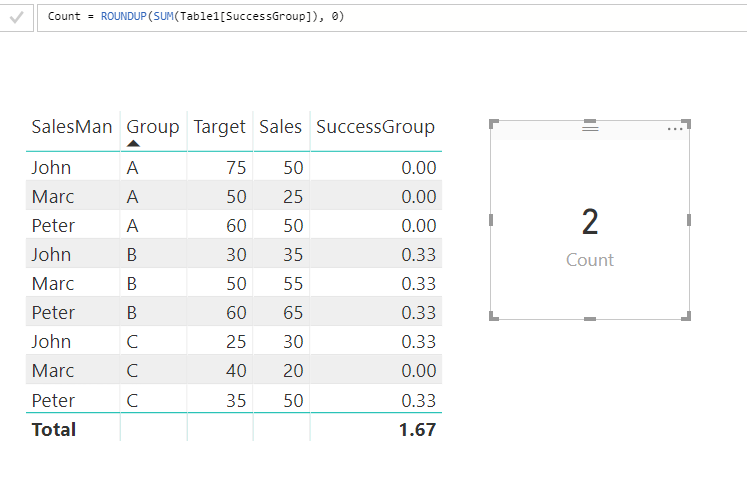Sort by the SuccessGroup column header

[x=375, y=127]
